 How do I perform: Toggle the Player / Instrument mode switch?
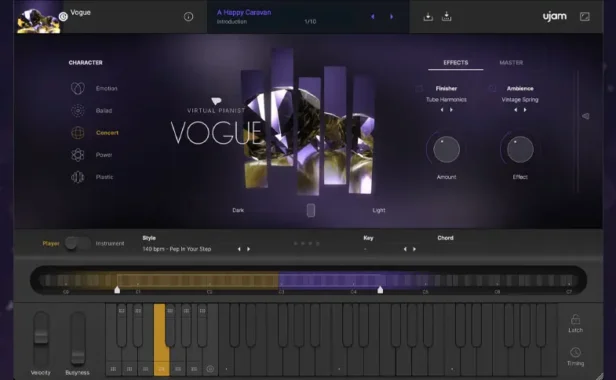[77, 243]
